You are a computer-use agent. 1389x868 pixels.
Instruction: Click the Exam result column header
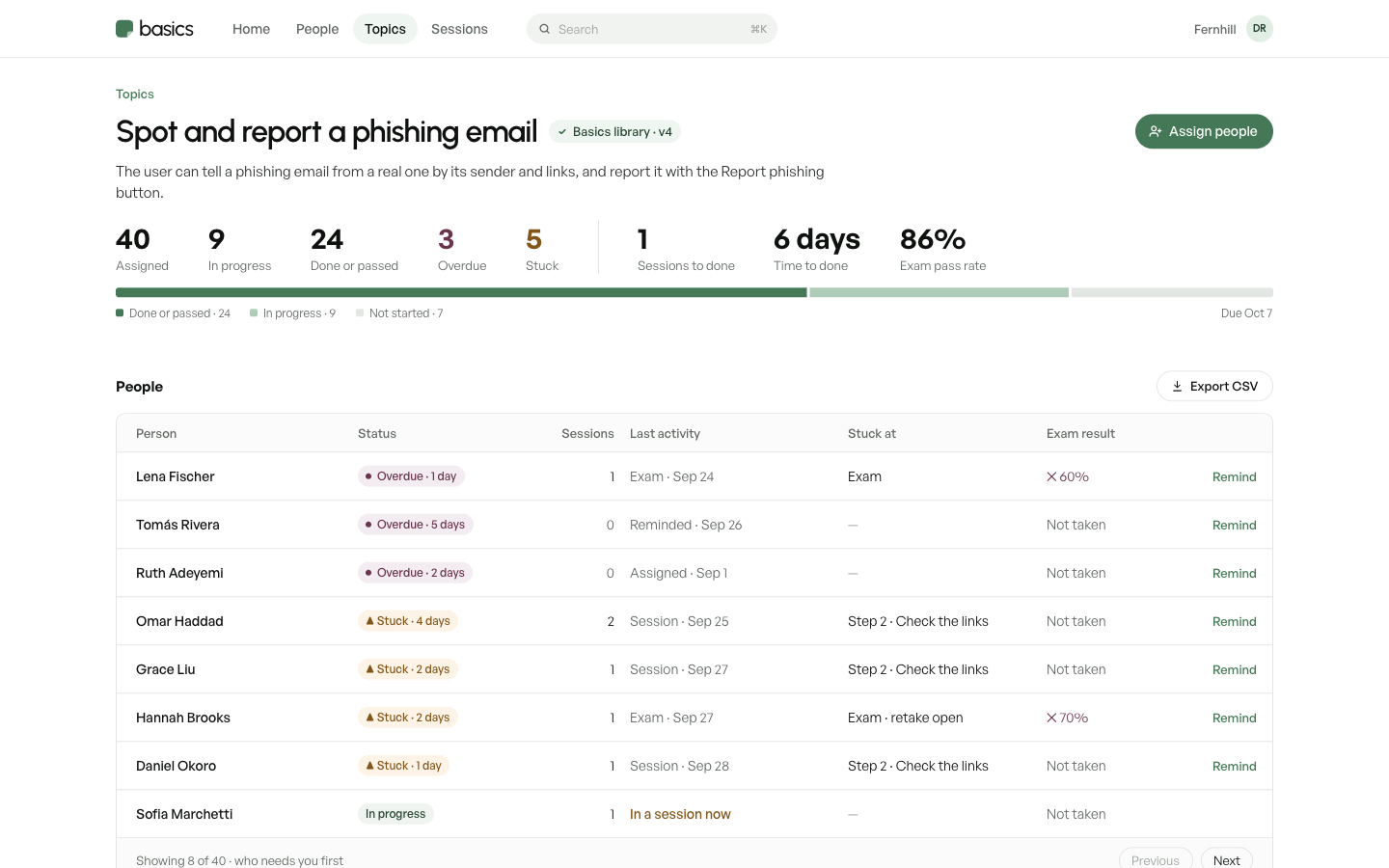(x=1080, y=434)
